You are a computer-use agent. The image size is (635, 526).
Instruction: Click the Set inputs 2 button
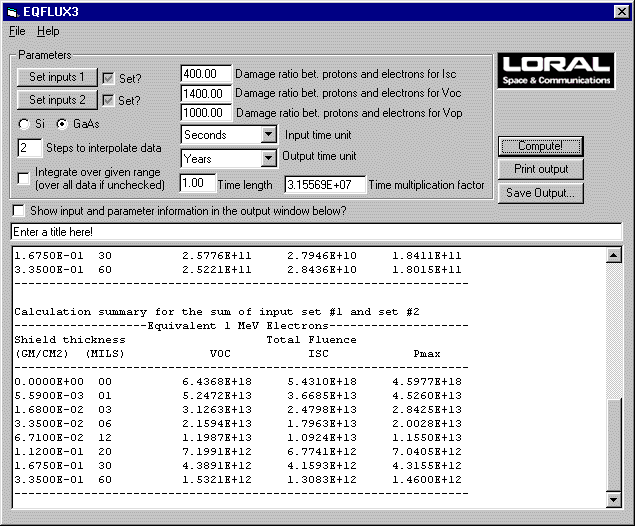(57, 100)
